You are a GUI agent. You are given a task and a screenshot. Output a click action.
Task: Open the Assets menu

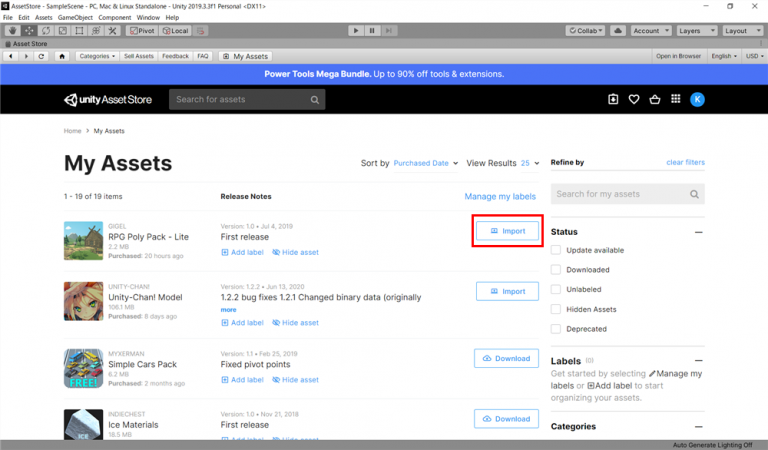coord(44,17)
